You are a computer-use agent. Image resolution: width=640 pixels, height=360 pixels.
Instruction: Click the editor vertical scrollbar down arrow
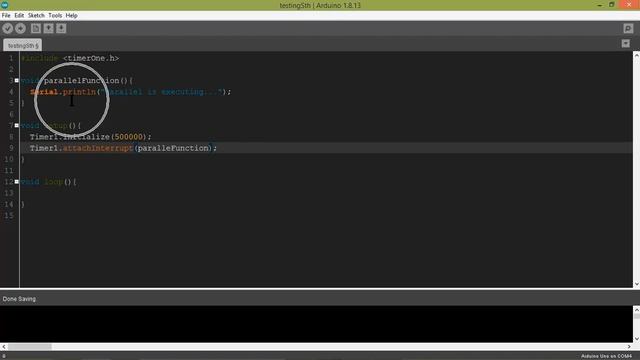pyautogui.click(x=636, y=284)
